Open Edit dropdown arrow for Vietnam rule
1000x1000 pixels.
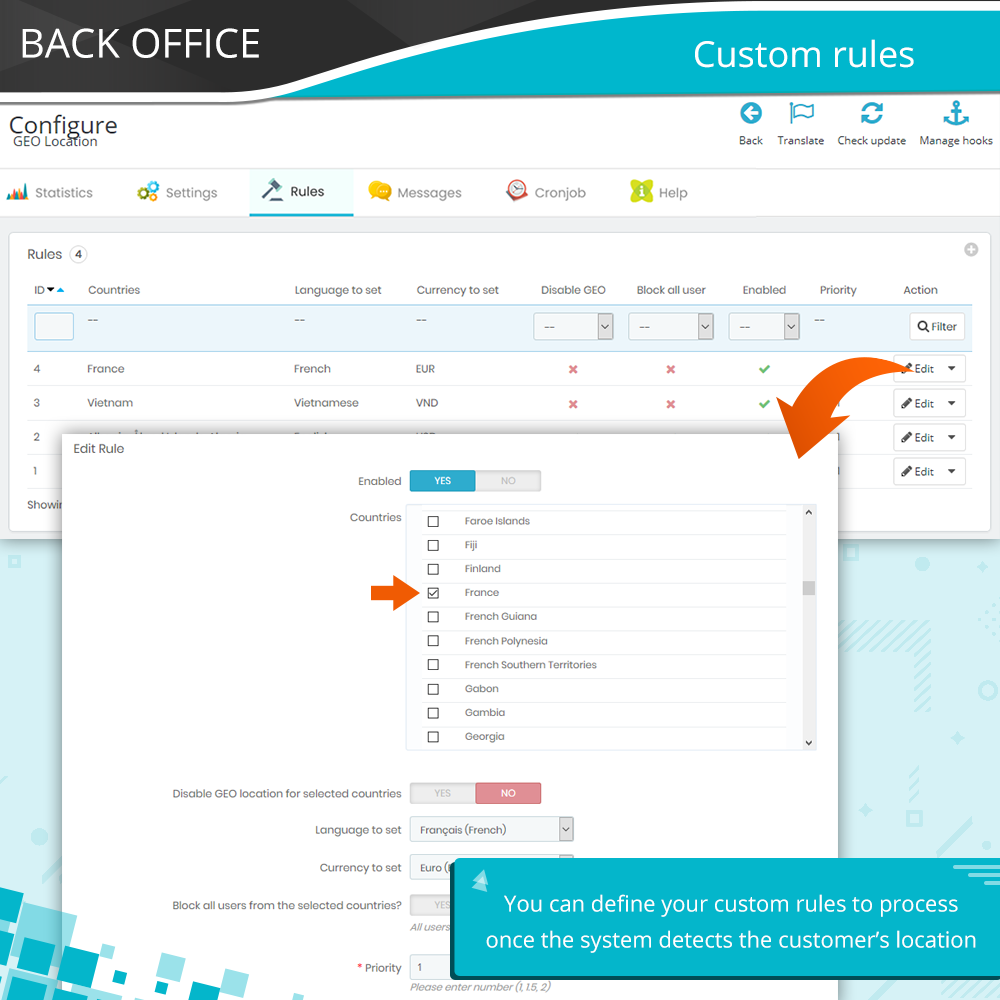pos(951,404)
